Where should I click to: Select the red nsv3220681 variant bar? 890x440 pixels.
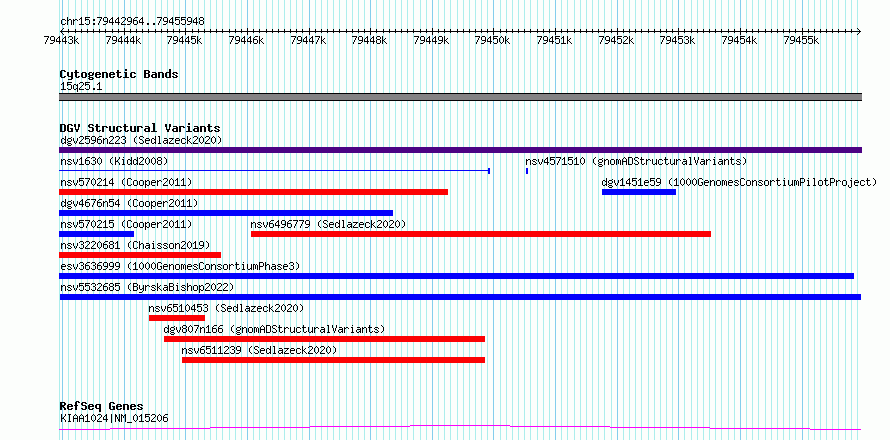click(140, 255)
